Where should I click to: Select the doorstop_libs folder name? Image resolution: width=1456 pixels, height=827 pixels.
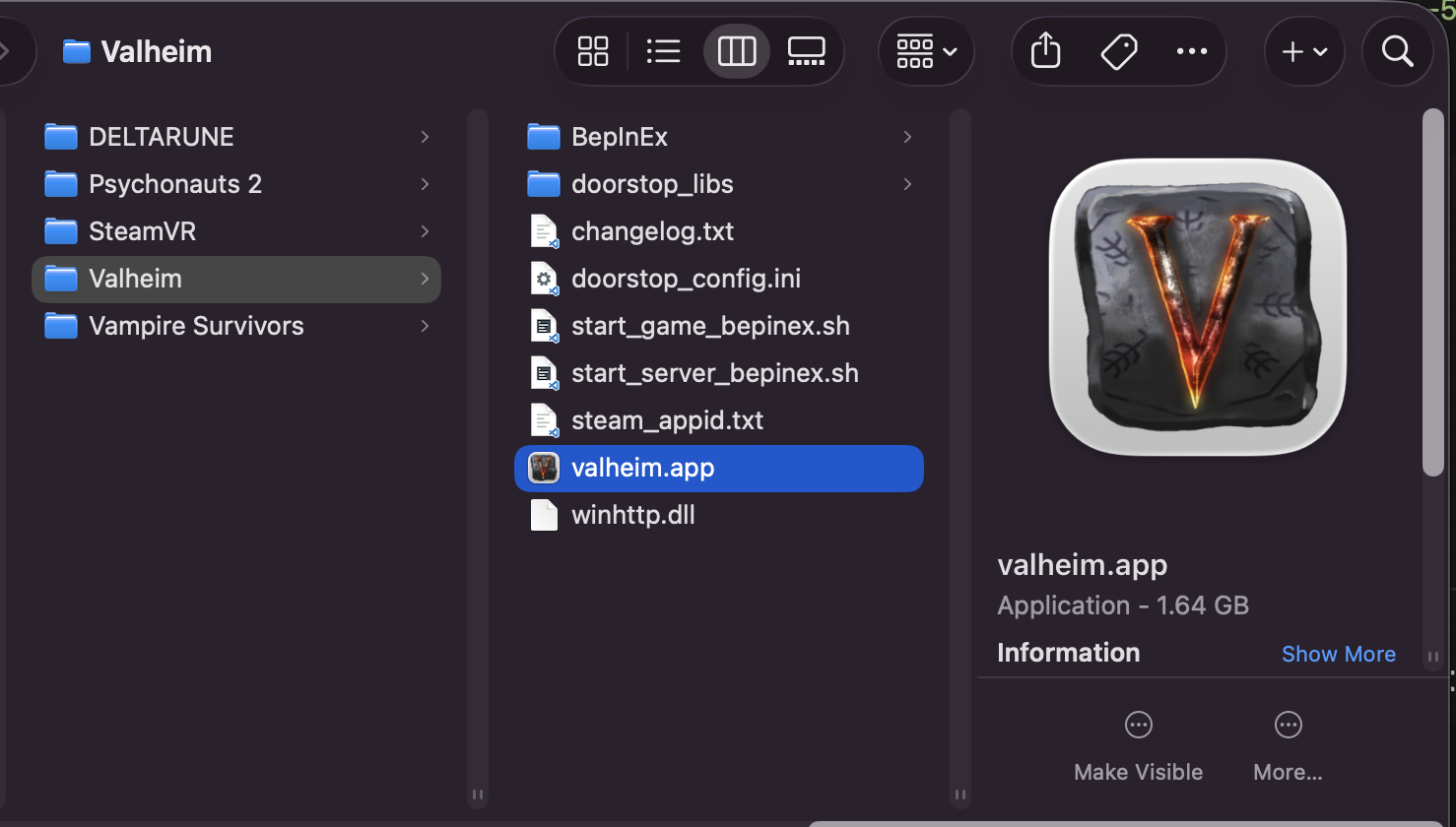pos(652,184)
